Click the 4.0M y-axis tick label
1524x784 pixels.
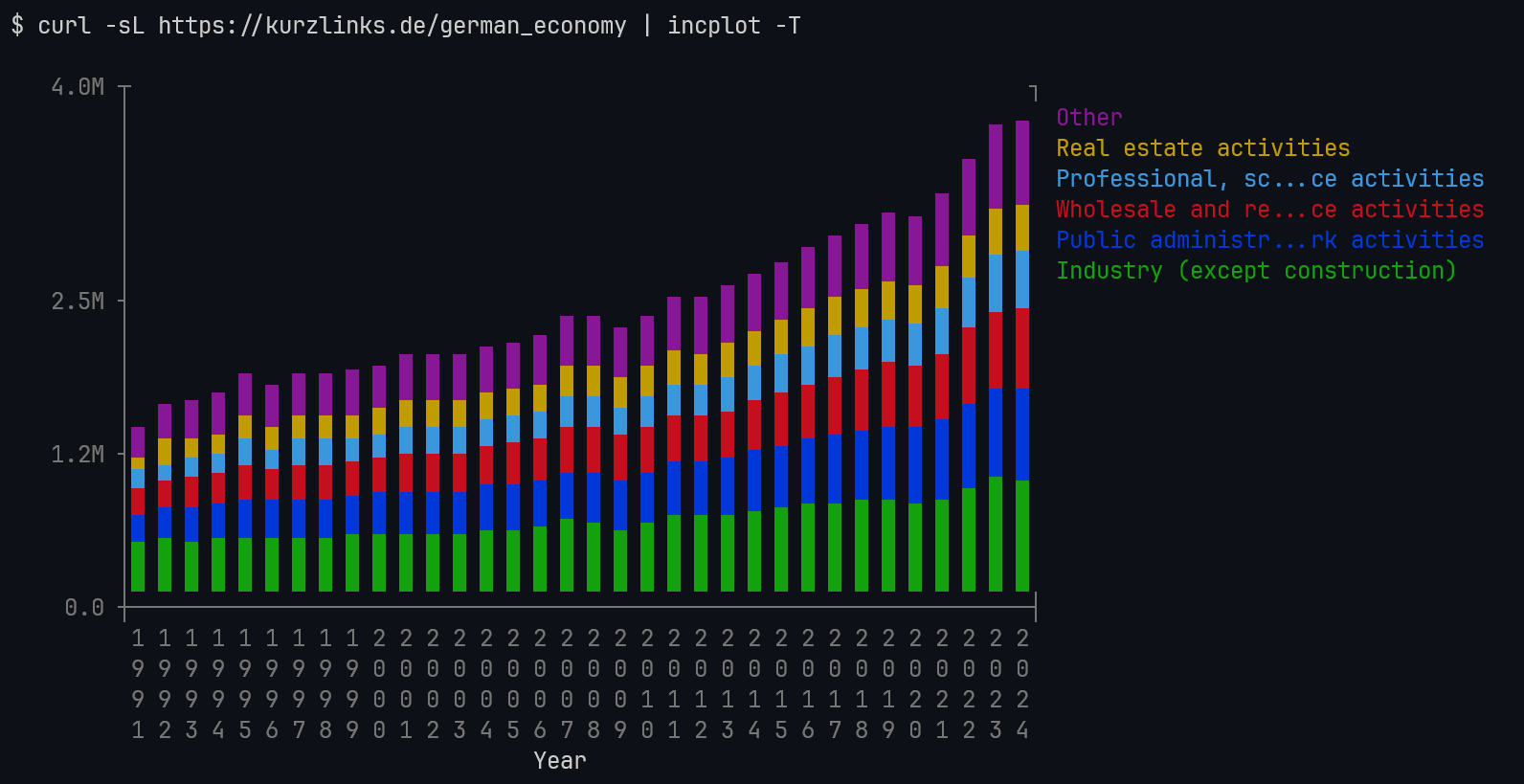78,87
